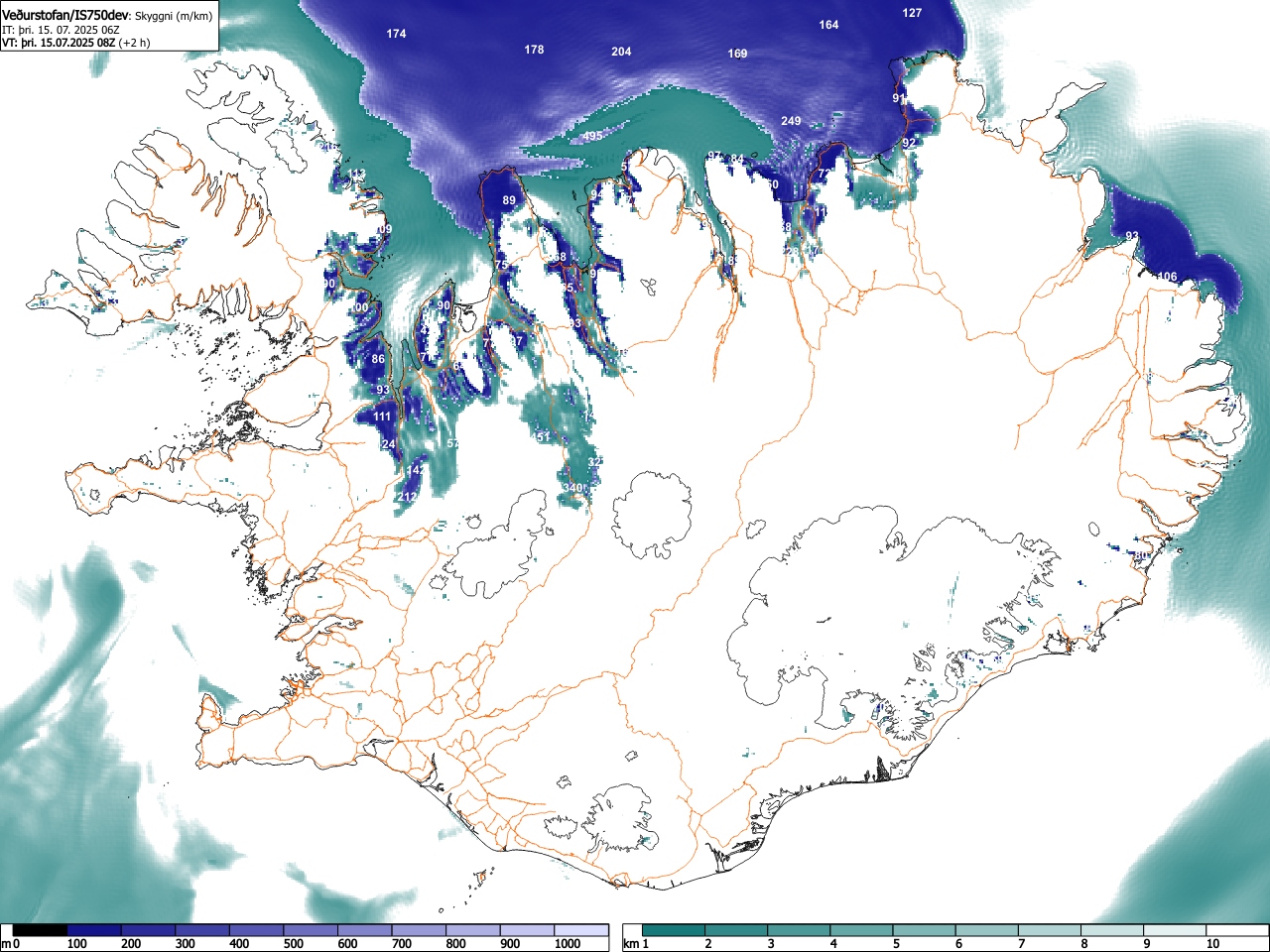
Task: Click the visibility value 142 on the map
Action: [x=416, y=470]
